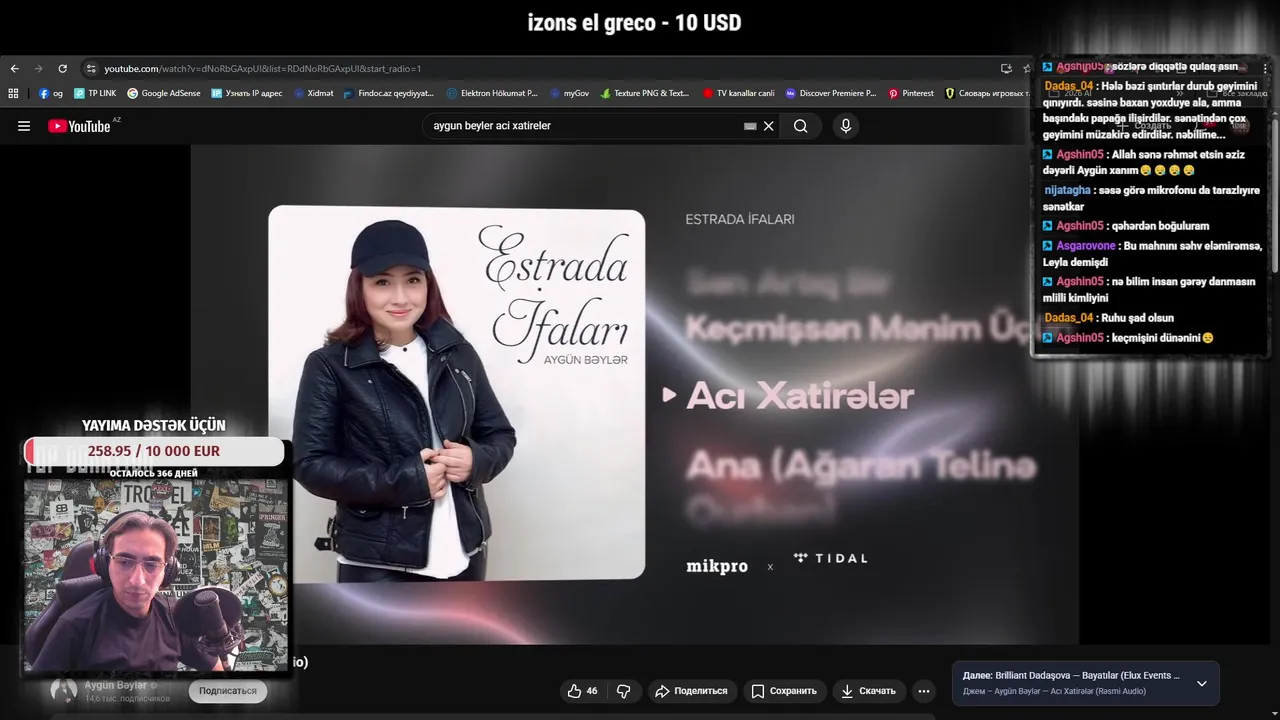Go forward with the browser forward arrow

(38, 69)
